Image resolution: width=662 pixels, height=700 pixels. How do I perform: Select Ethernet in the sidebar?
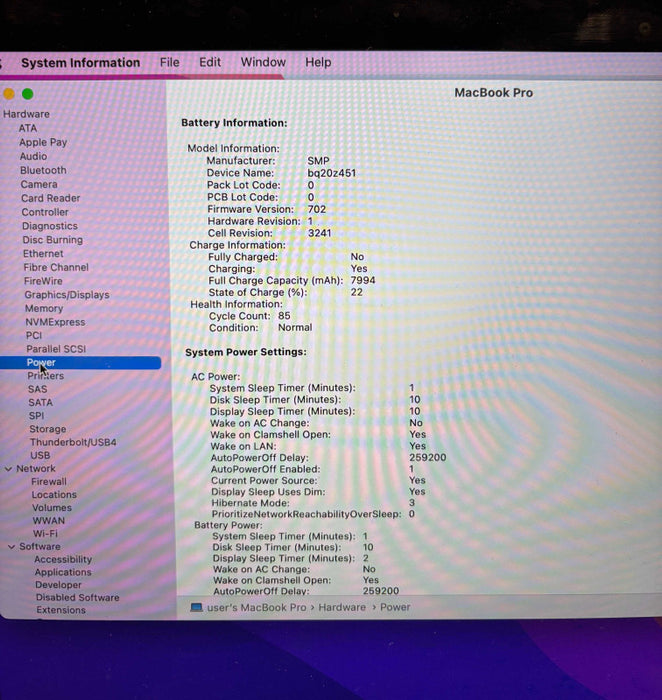43,254
